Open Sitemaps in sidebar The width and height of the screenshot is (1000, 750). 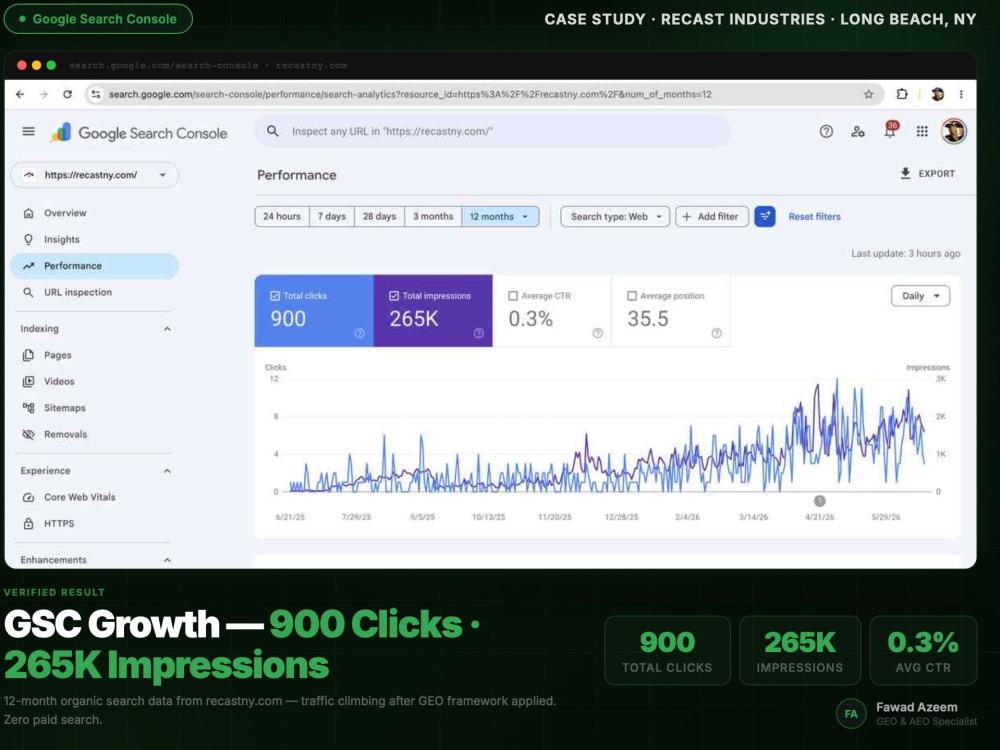coord(94,408)
